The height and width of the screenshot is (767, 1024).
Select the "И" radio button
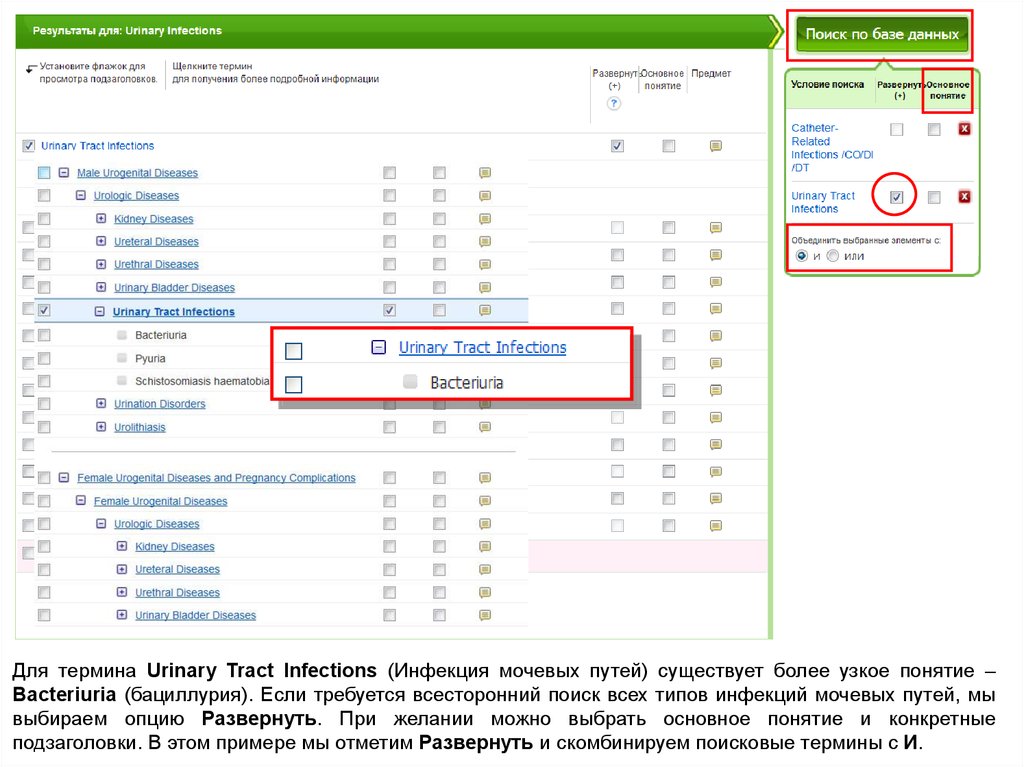tap(801, 256)
